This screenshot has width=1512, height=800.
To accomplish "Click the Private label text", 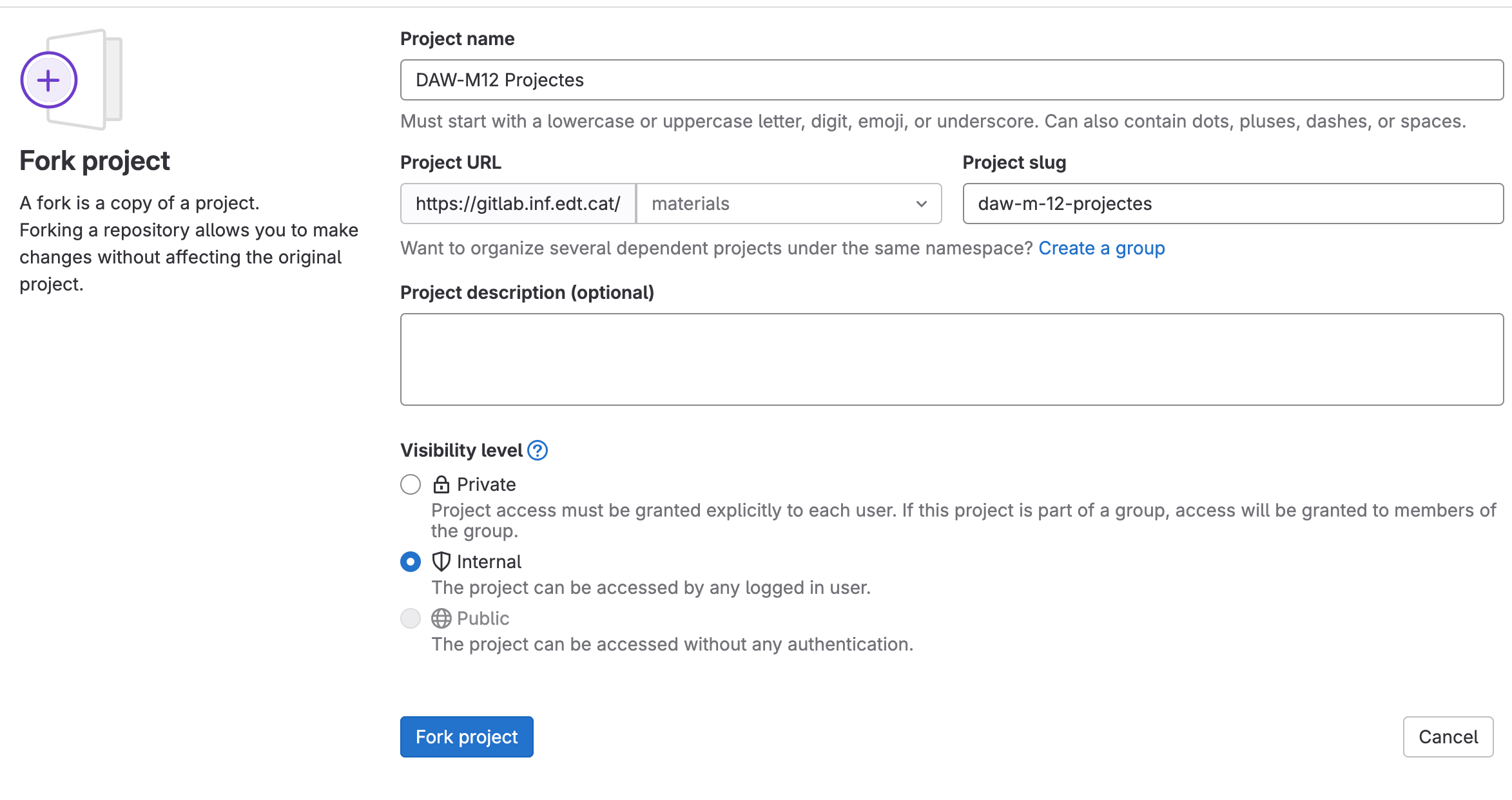I will point(485,484).
